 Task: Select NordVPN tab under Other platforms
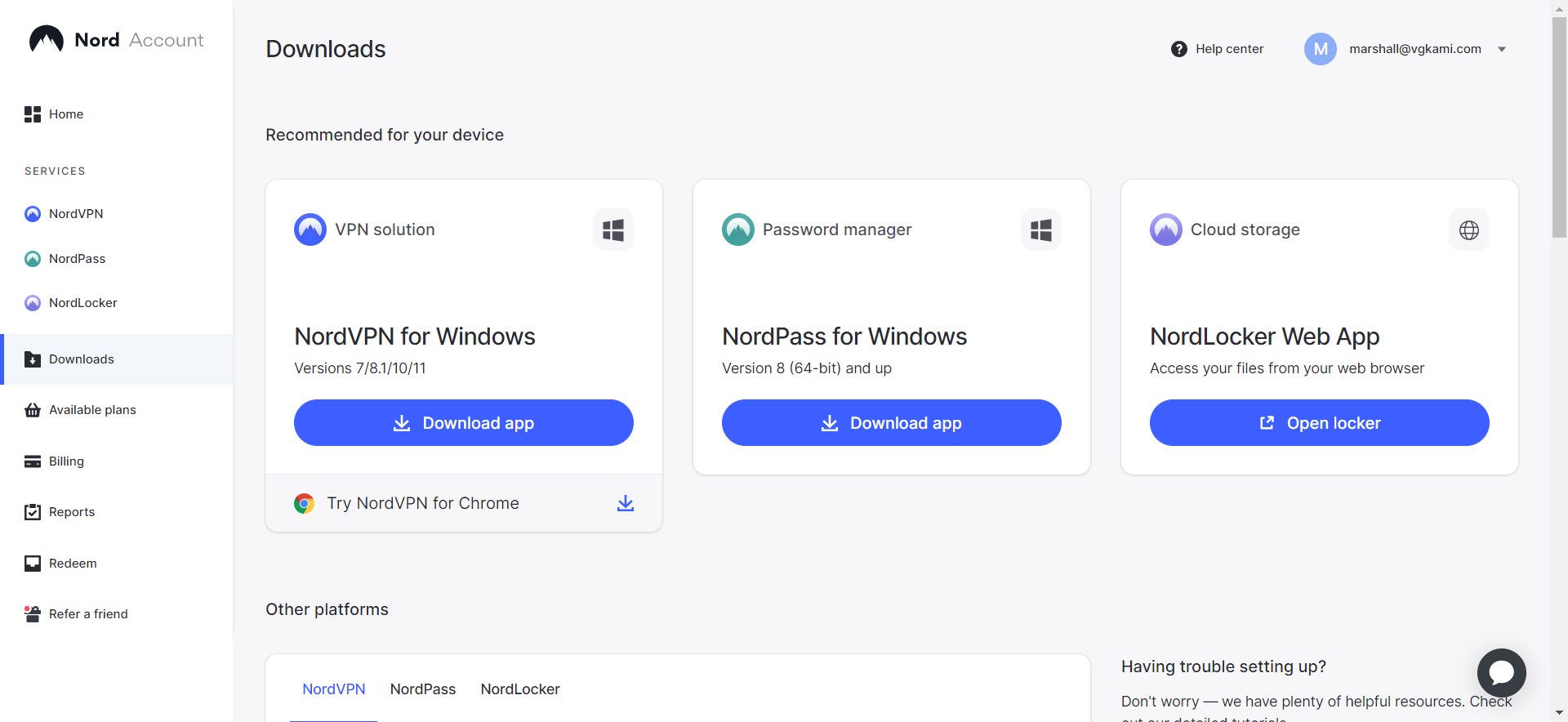(334, 689)
